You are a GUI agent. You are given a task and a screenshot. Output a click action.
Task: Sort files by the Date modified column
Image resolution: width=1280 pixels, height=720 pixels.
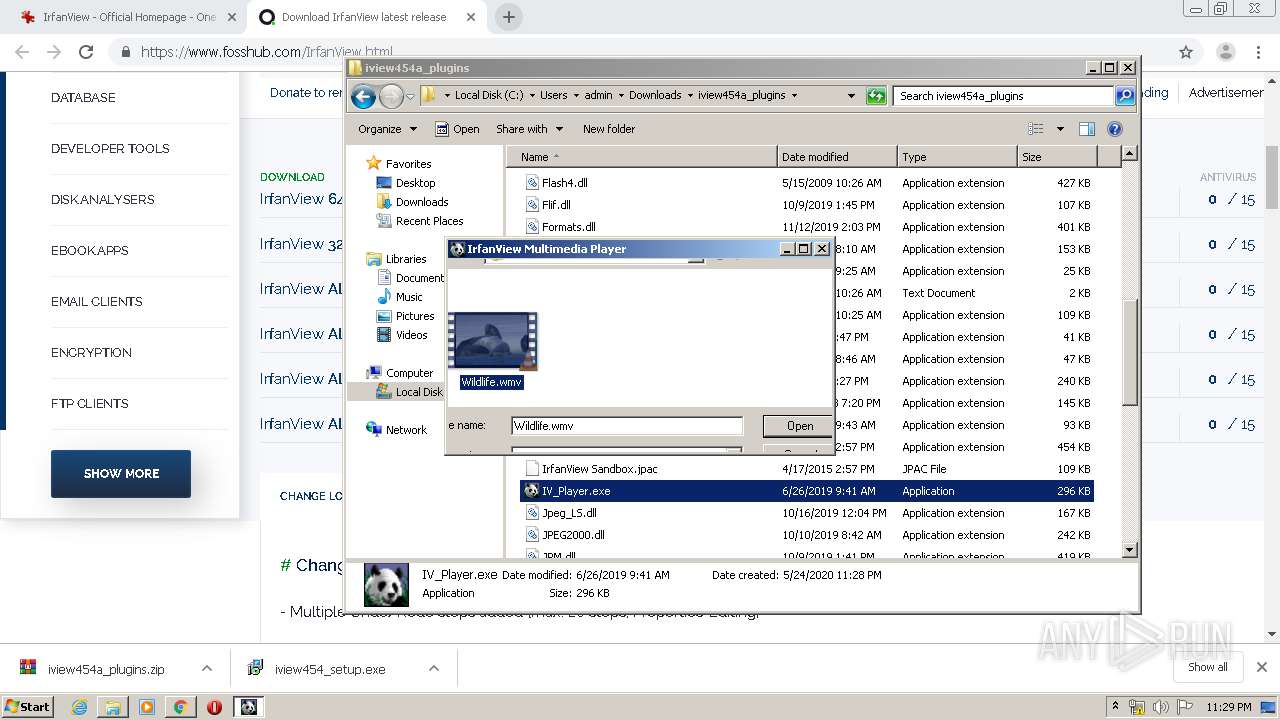point(837,157)
